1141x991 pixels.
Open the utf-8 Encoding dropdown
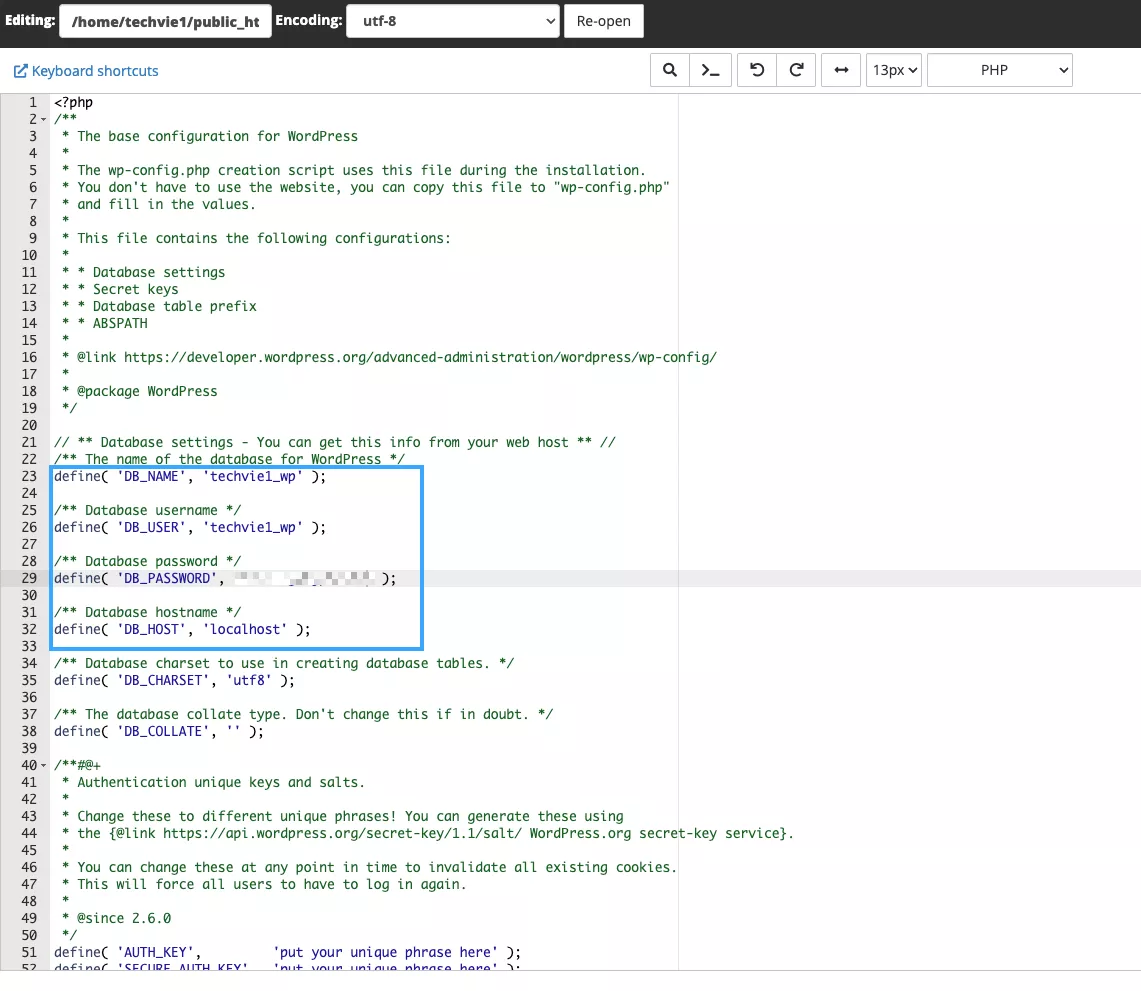coord(452,20)
